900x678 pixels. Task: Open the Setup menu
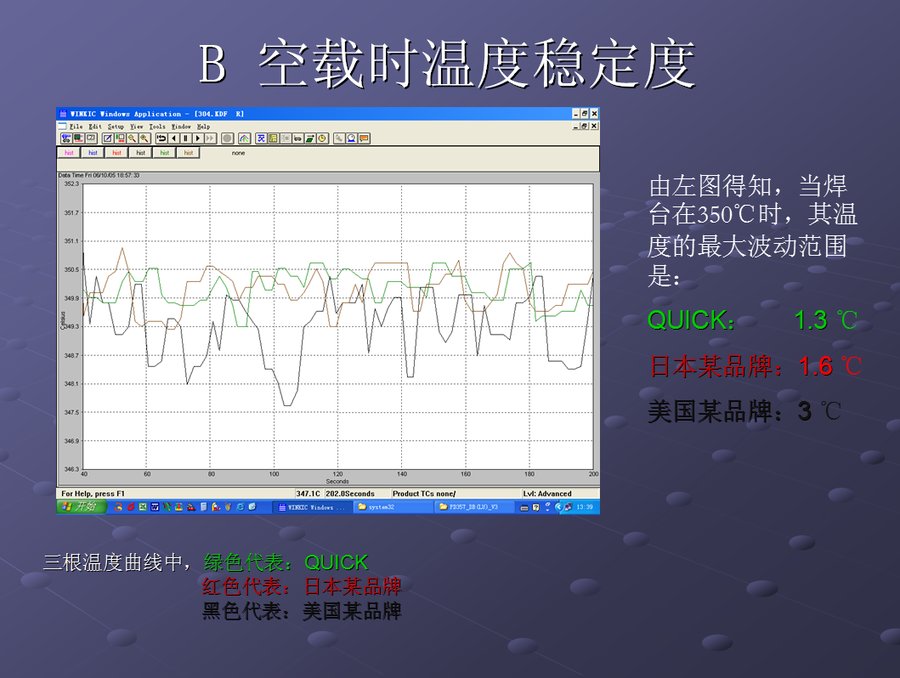[115, 127]
